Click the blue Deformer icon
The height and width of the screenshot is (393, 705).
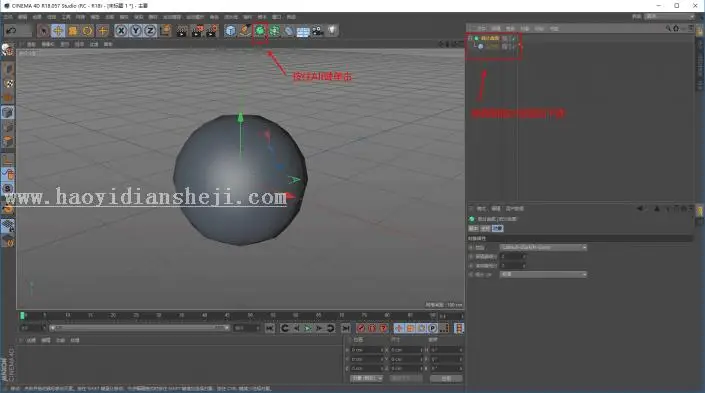289,31
